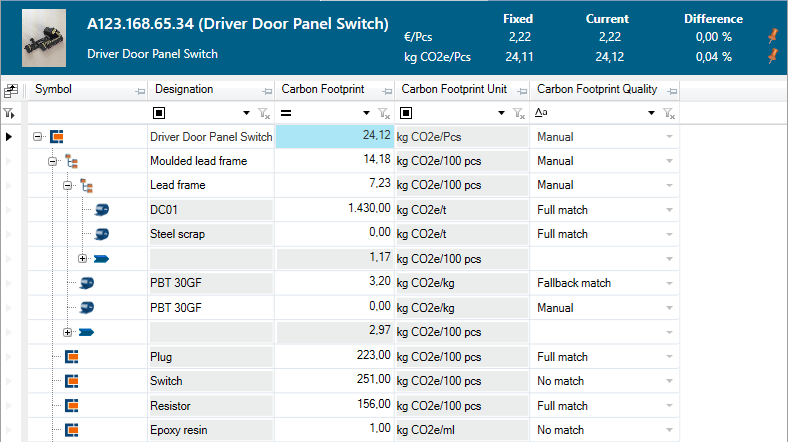This screenshot has width=788, height=442.
Task: Collapse the Moulded lead frame tree node
Action: [53, 161]
